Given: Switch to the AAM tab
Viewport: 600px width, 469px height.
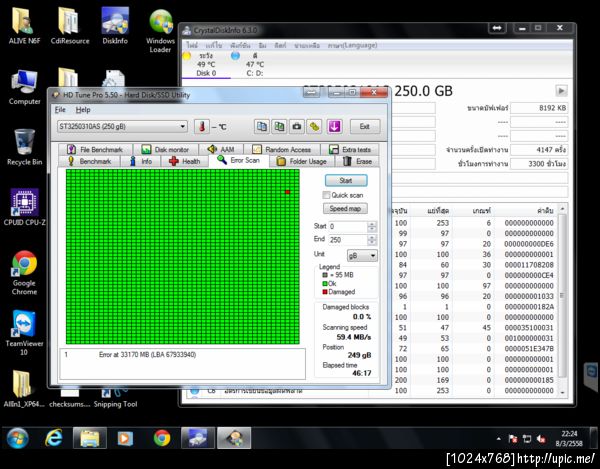Looking at the screenshot, I should pos(220,150).
